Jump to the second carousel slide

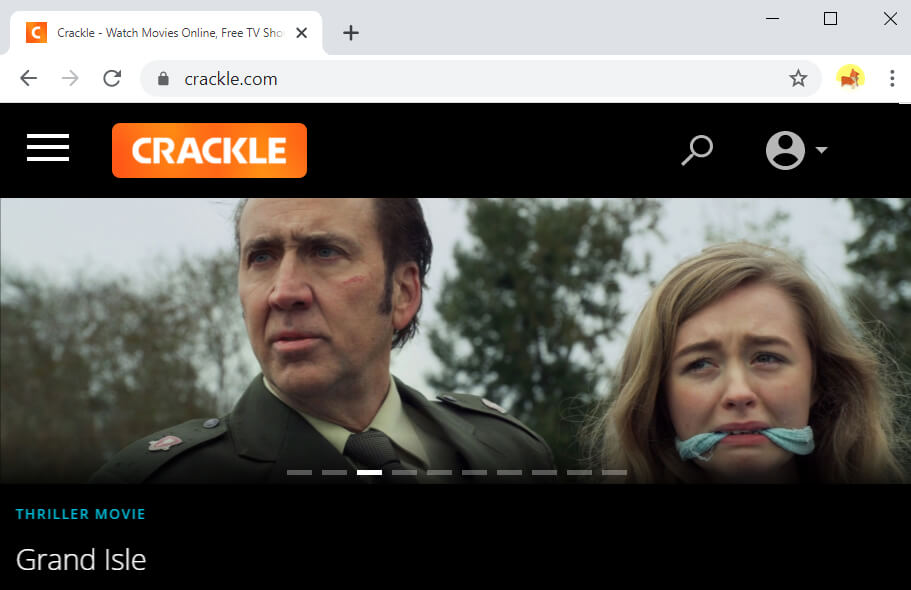(335, 473)
